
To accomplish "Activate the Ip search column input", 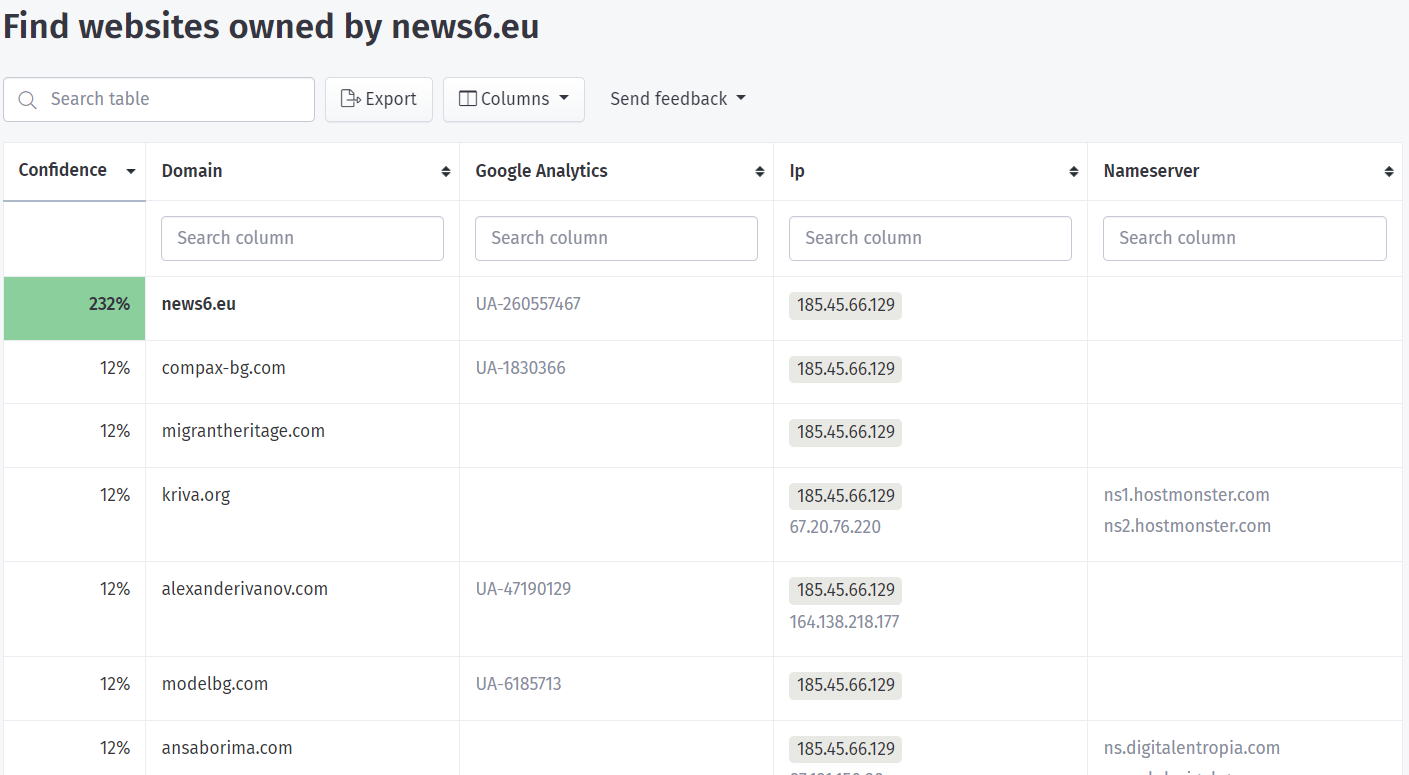I will click(x=930, y=239).
